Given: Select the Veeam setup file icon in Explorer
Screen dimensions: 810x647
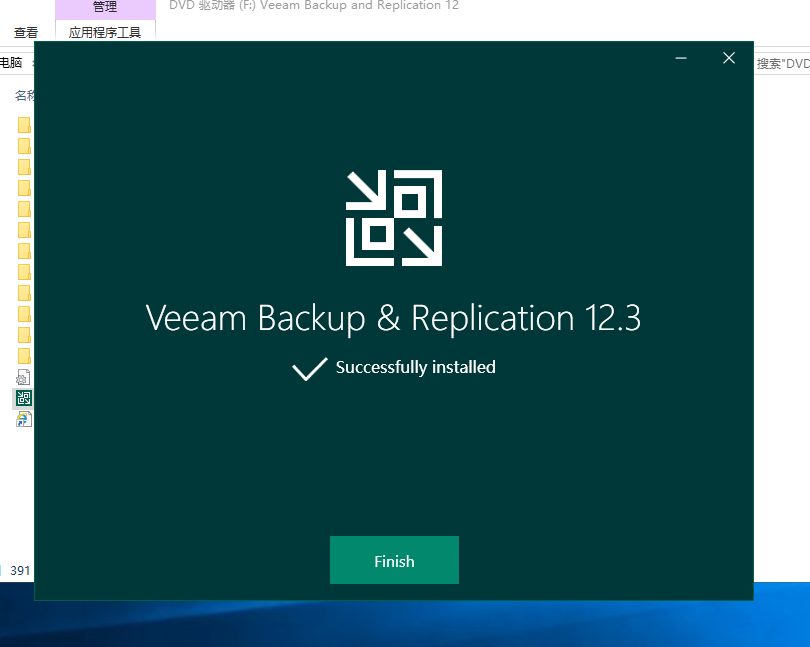Looking at the screenshot, I should tap(24, 398).
